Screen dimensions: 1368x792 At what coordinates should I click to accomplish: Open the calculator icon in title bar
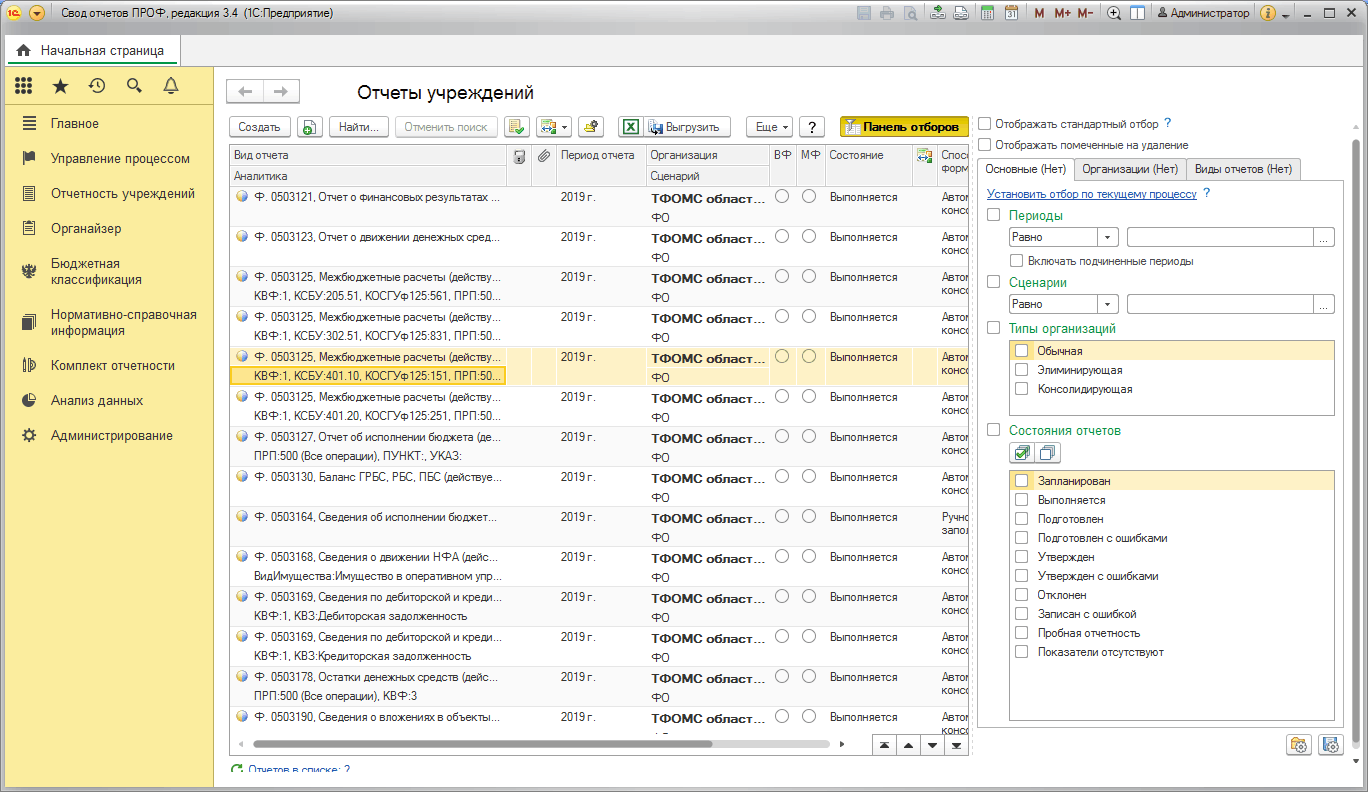(x=988, y=13)
